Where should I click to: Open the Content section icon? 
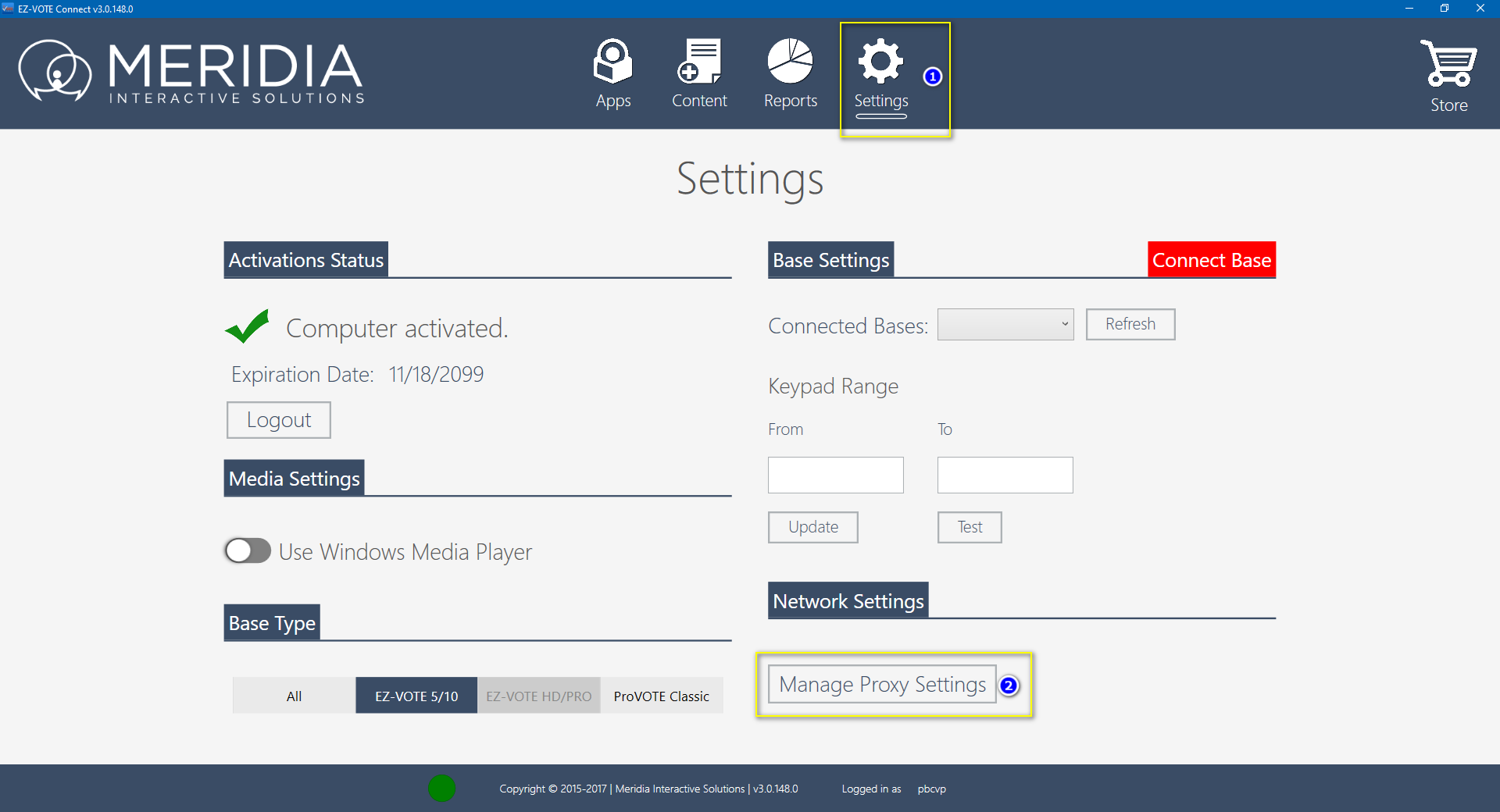point(699,61)
